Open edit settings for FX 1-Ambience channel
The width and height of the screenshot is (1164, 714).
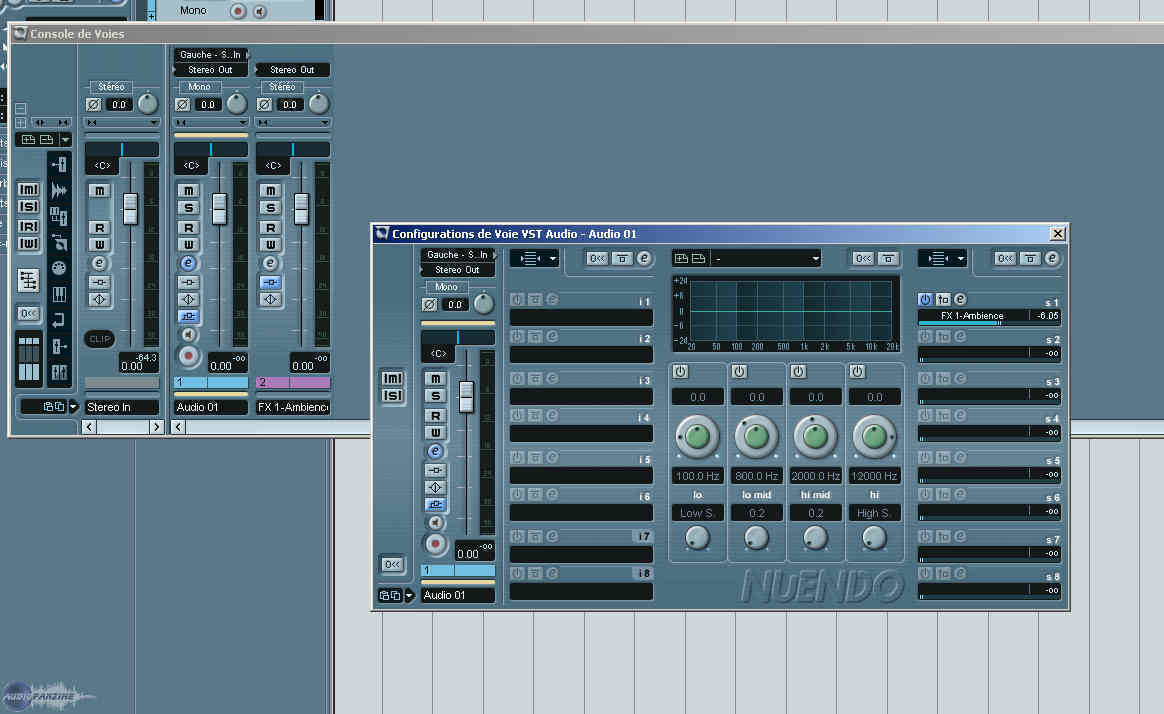(x=270, y=263)
